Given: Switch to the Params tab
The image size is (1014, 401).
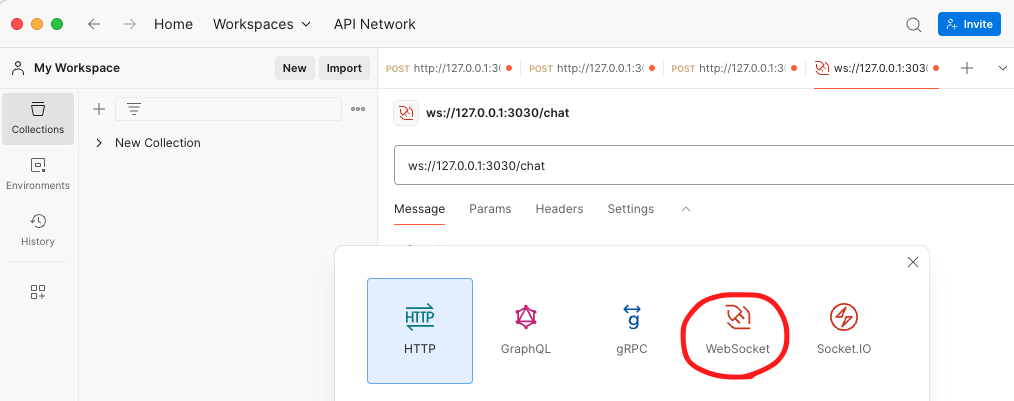Looking at the screenshot, I should [490, 209].
